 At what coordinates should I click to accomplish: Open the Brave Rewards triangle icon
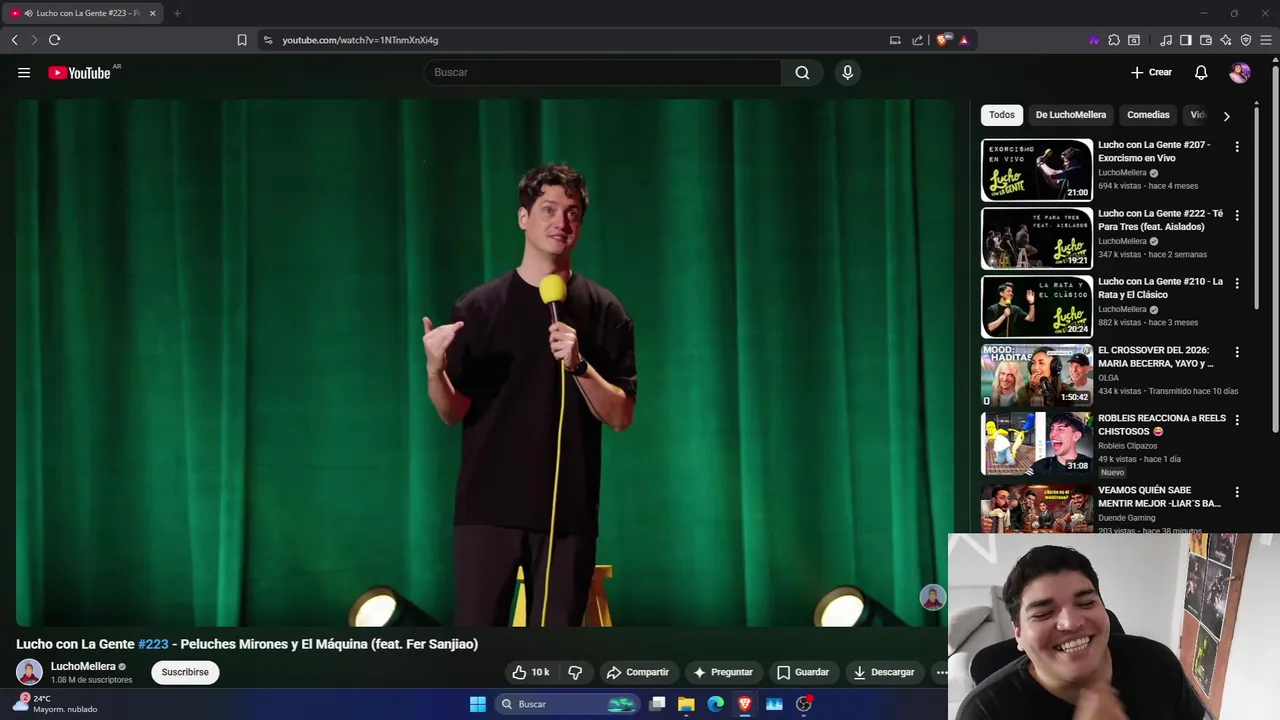pos(964,40)
